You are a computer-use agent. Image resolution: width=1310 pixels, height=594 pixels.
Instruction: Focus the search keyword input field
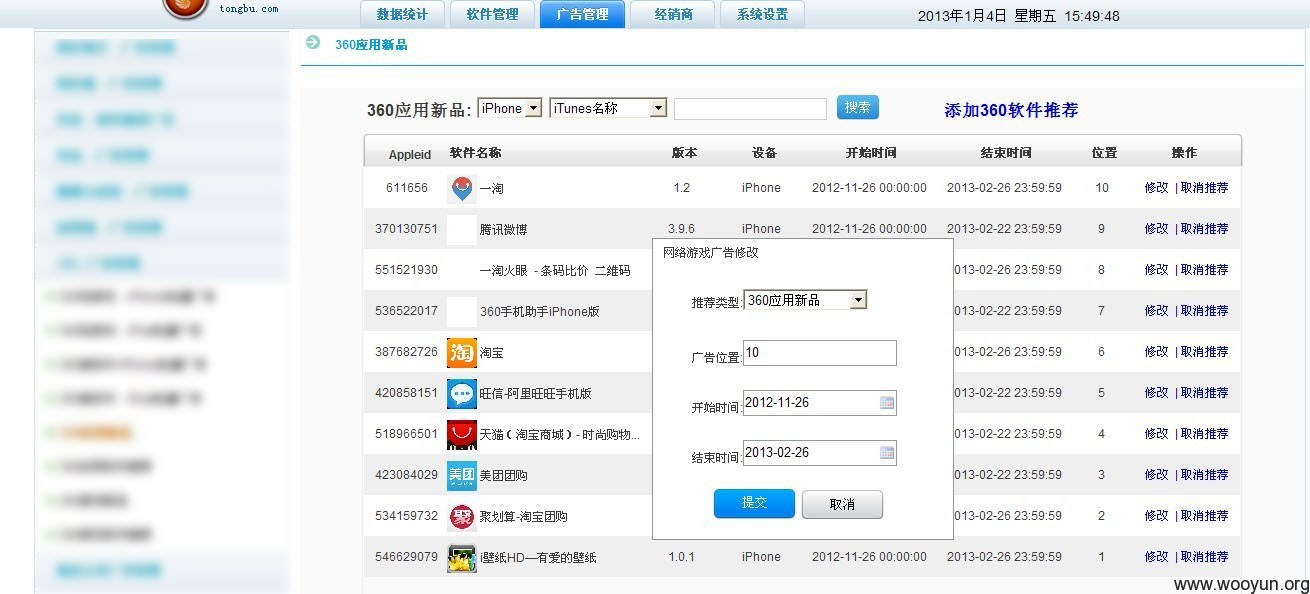pyautogui.click(x=750, y=108)
